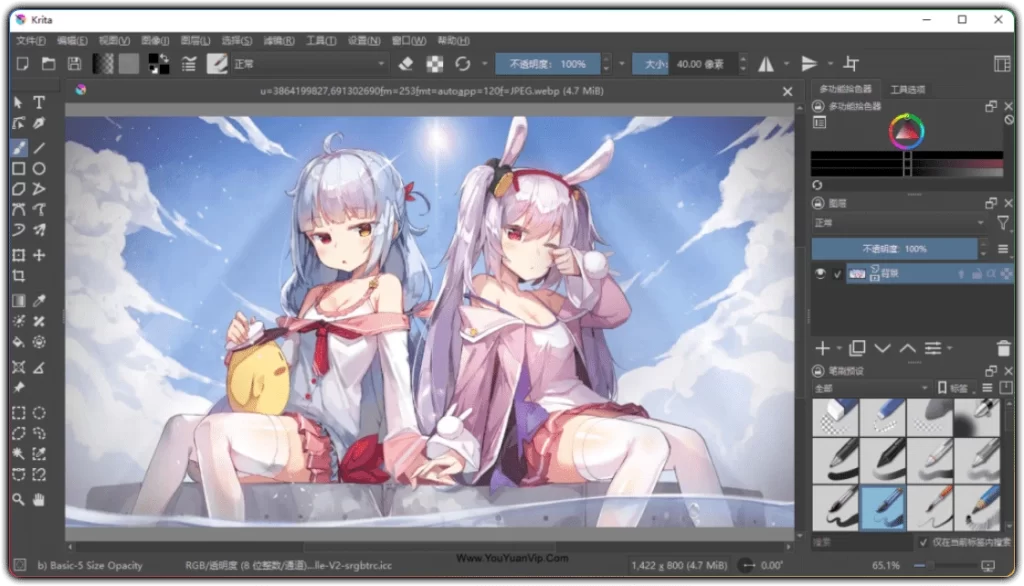Select the Zoom tool at toolbox bottom
This screenshot has height=586, width=1024.
18,499
